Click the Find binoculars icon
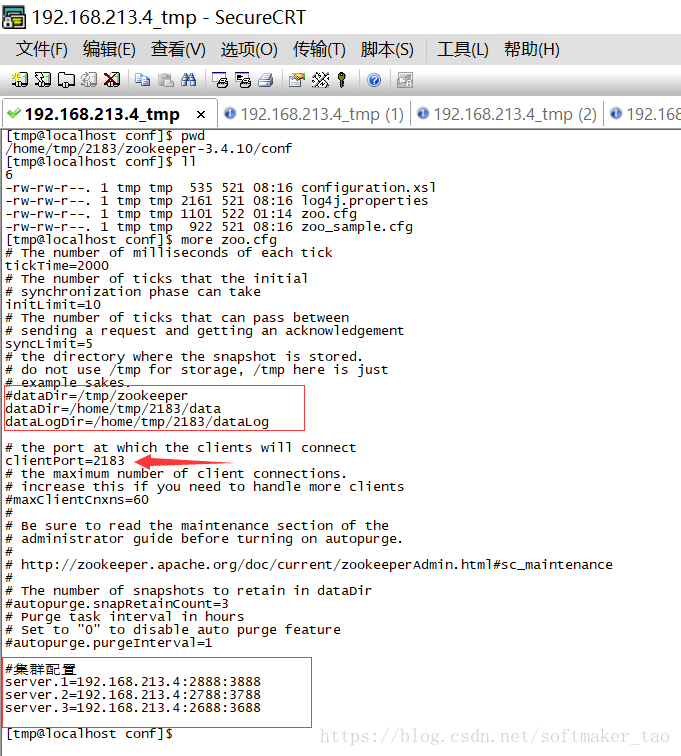This screenshot has height=756, width=681. (x=189, y=80)
